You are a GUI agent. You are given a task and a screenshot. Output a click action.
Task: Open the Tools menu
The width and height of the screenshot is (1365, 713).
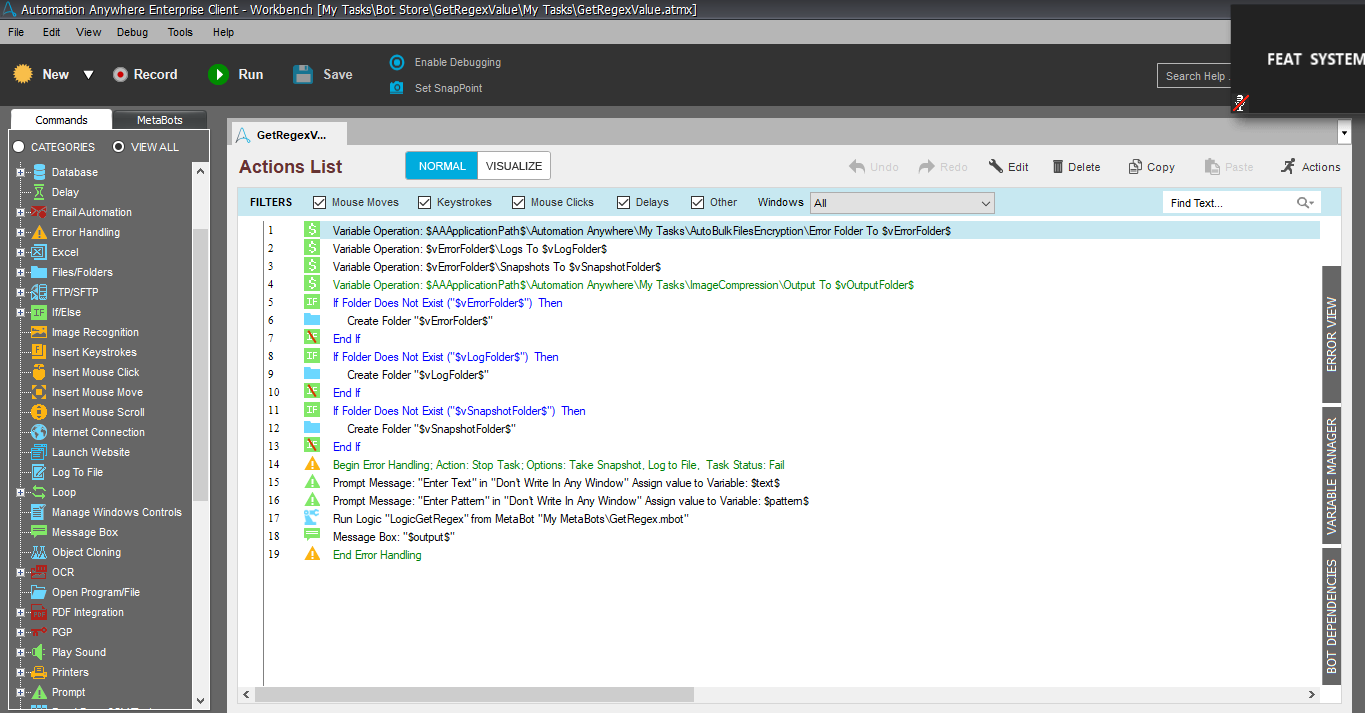tap(180, 32)
